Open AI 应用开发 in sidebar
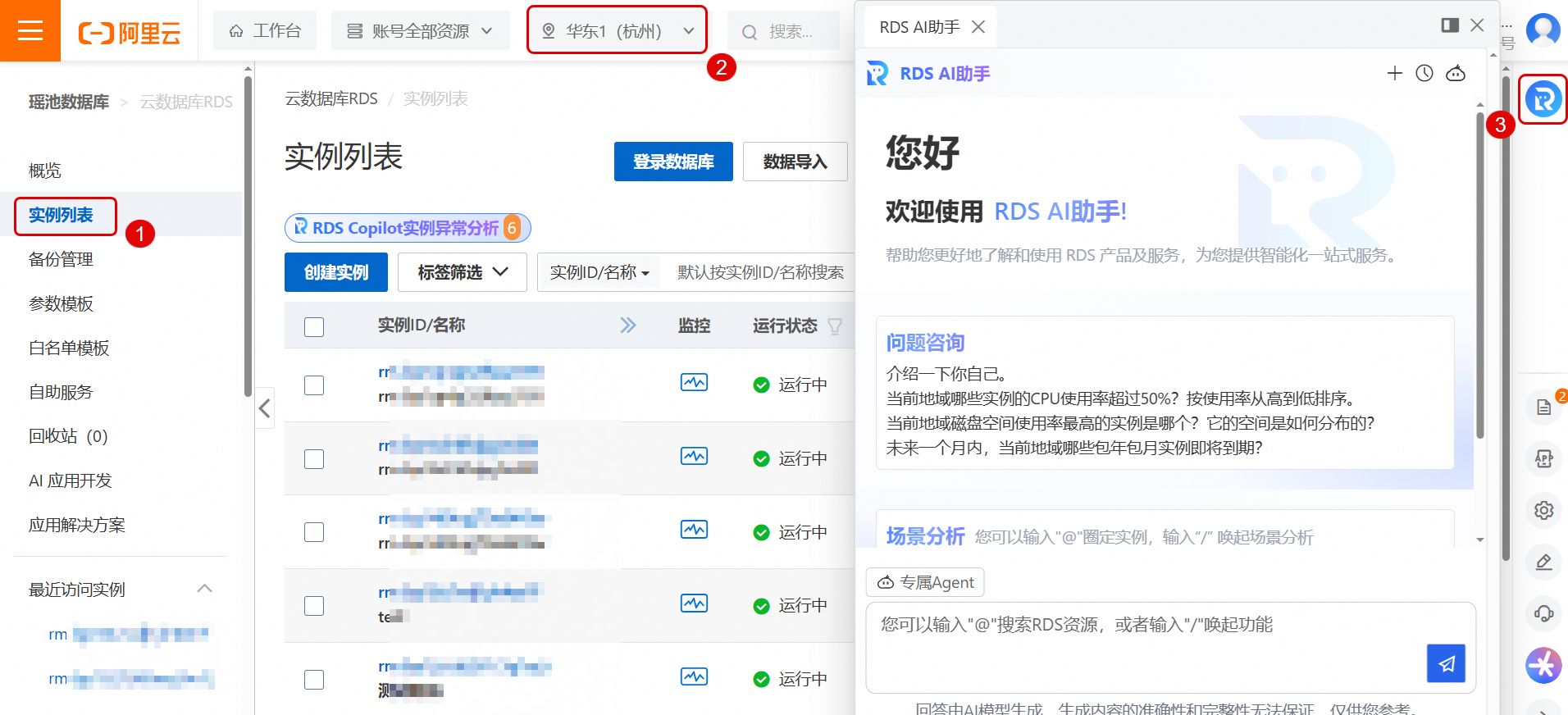1568x715 pixels. coord(71,480)
